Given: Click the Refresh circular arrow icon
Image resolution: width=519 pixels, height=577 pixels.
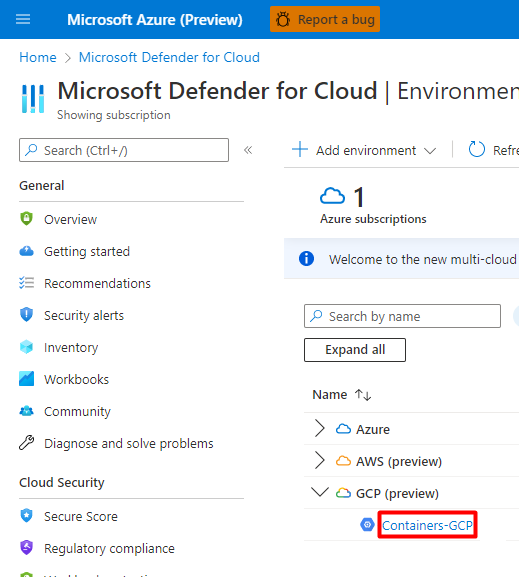Looking at the screenshot, I should click(x=477, y=149).
